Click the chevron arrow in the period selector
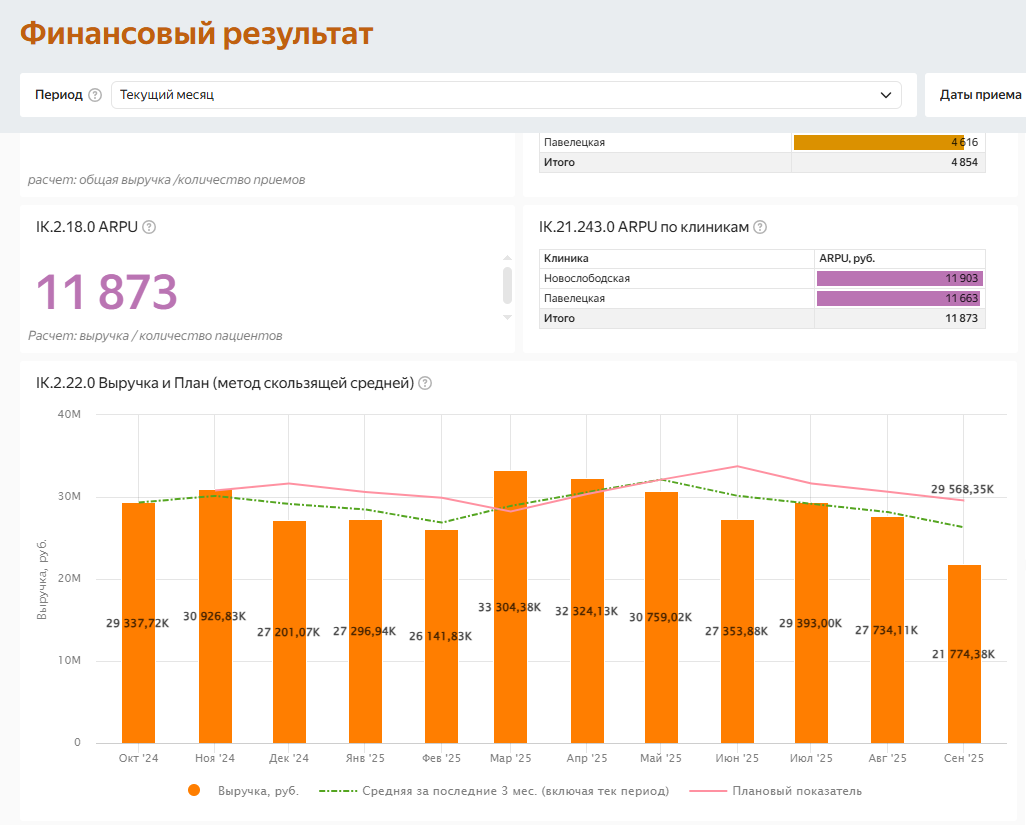 (x=885, y=94)
